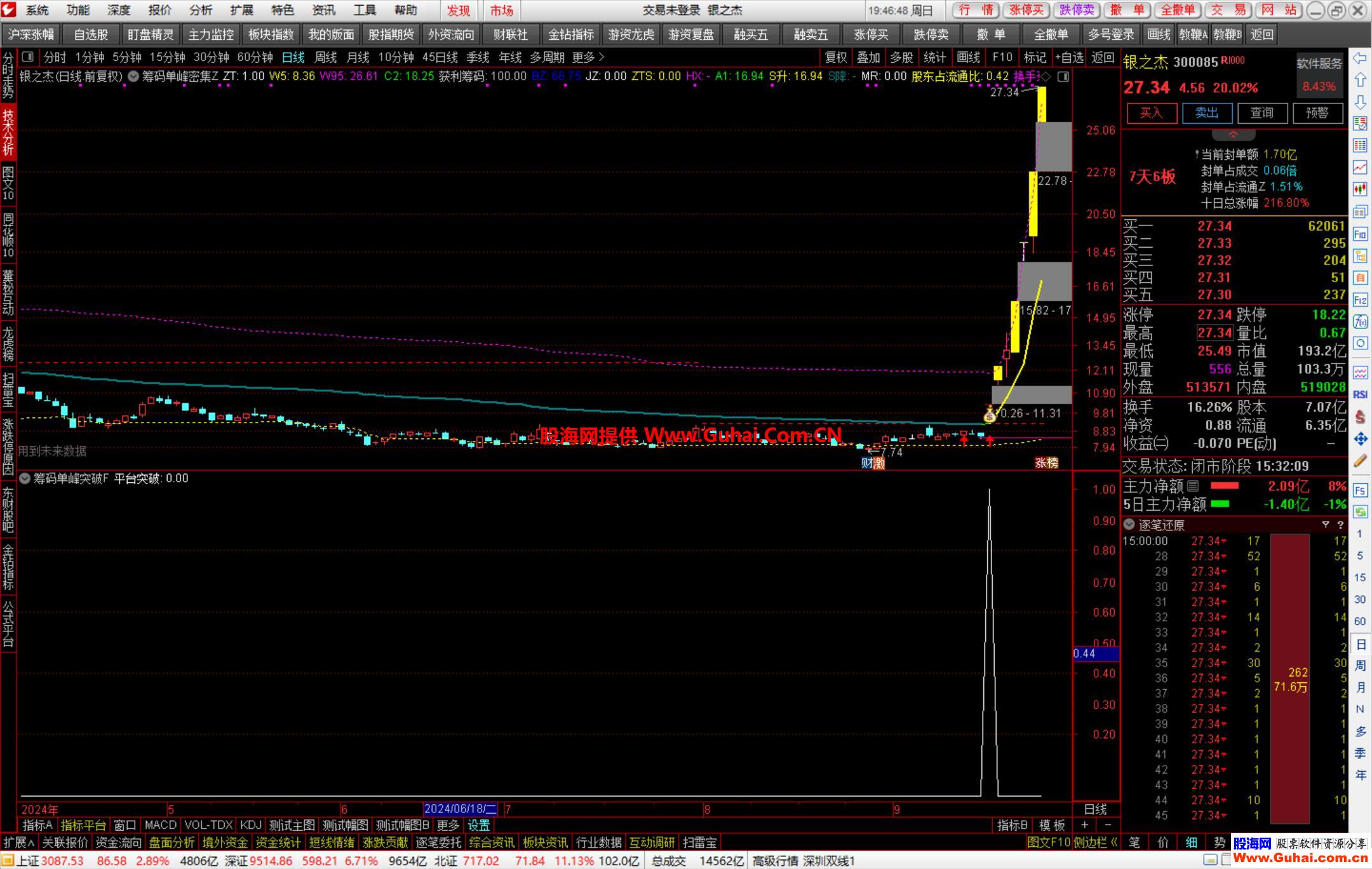Viewport: 1372px width, 869px height.
Task: Toggle 叠加 overlay option
Action: click(868, 57)
